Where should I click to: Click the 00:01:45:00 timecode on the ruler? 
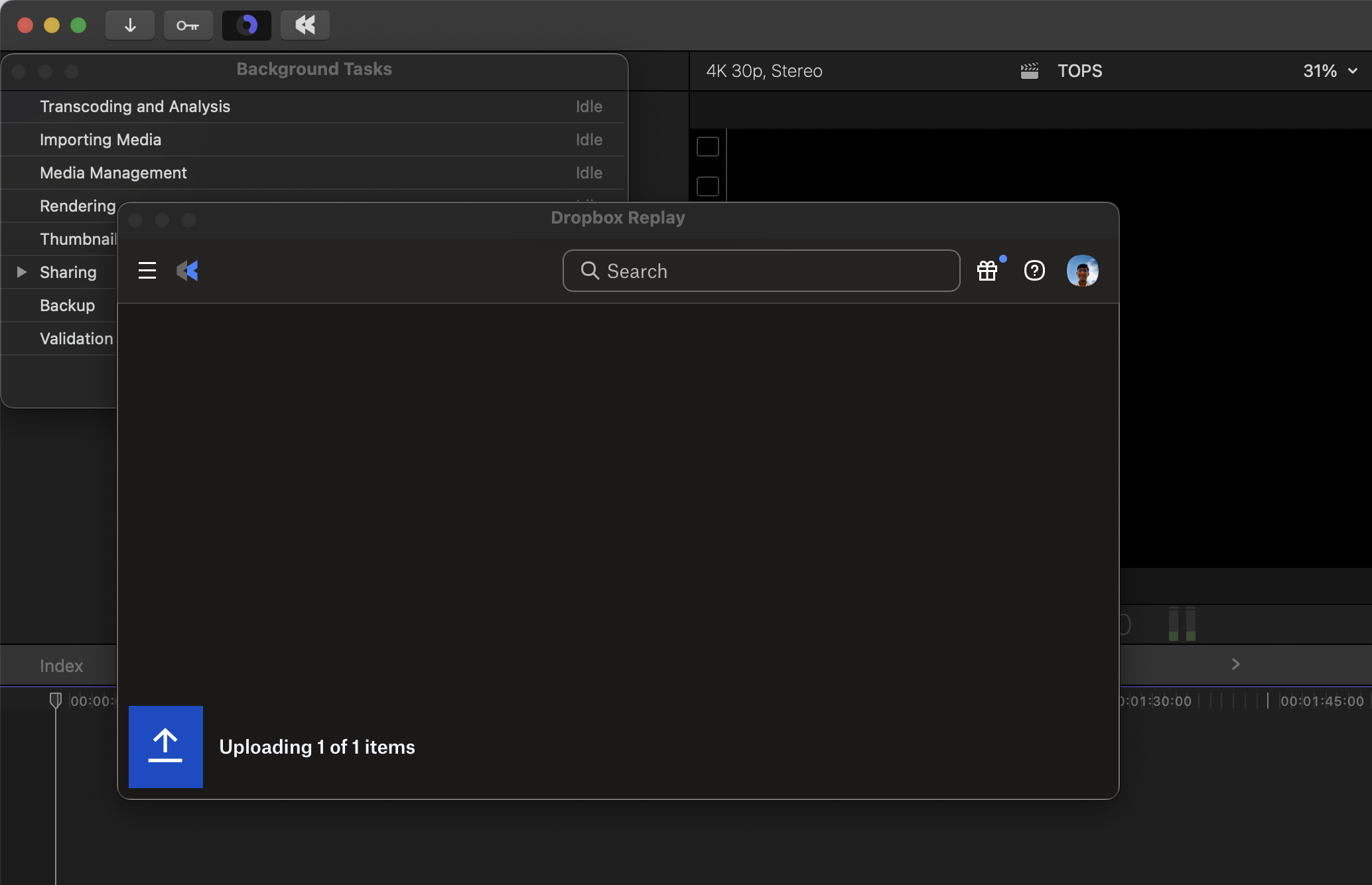point(1322,701)
